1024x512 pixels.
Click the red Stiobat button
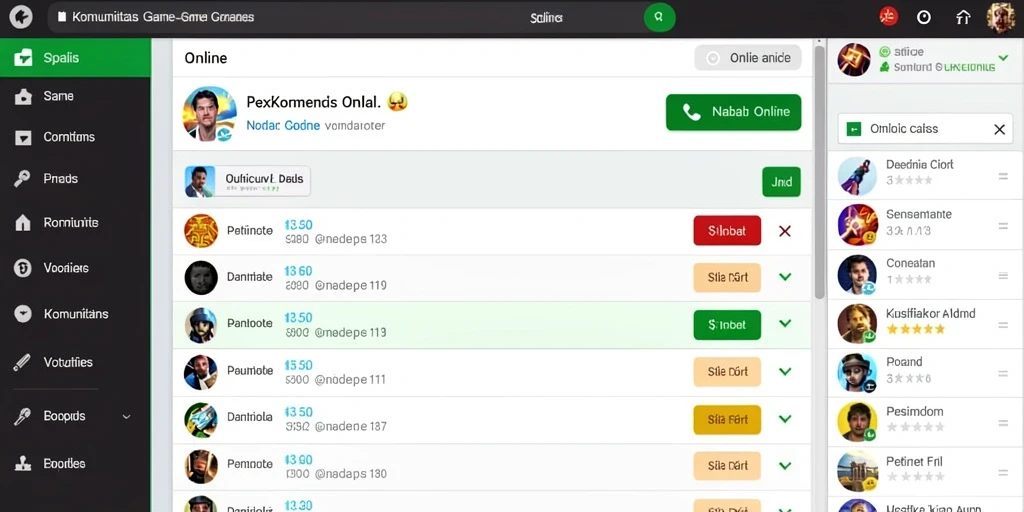tap(727, 231)
